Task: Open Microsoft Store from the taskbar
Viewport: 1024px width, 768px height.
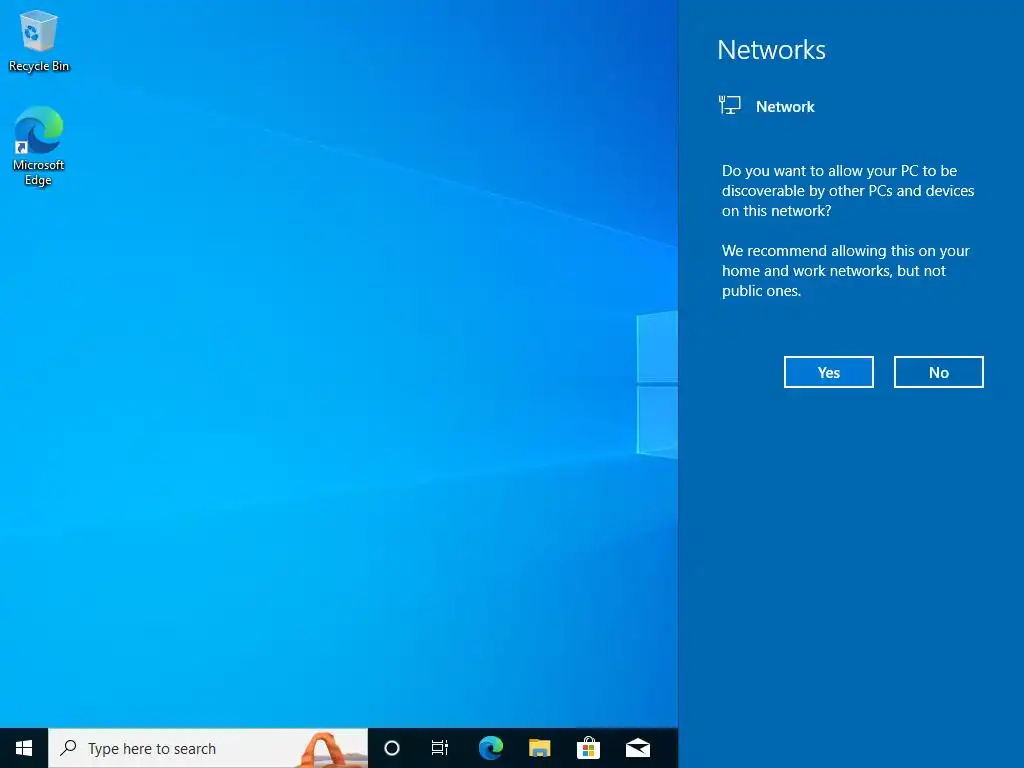Action: 588,748
